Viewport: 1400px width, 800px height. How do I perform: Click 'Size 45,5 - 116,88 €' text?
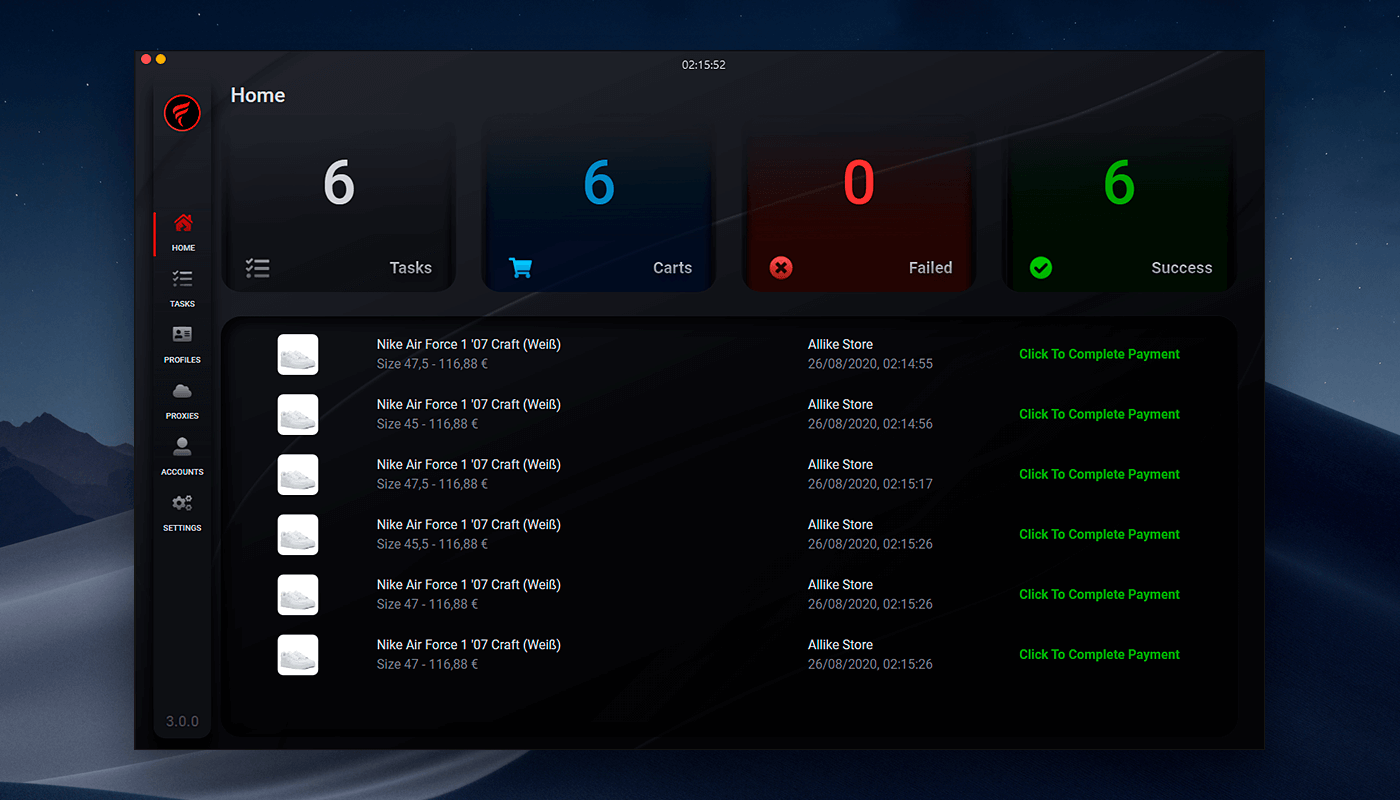(x=432, y=544)
